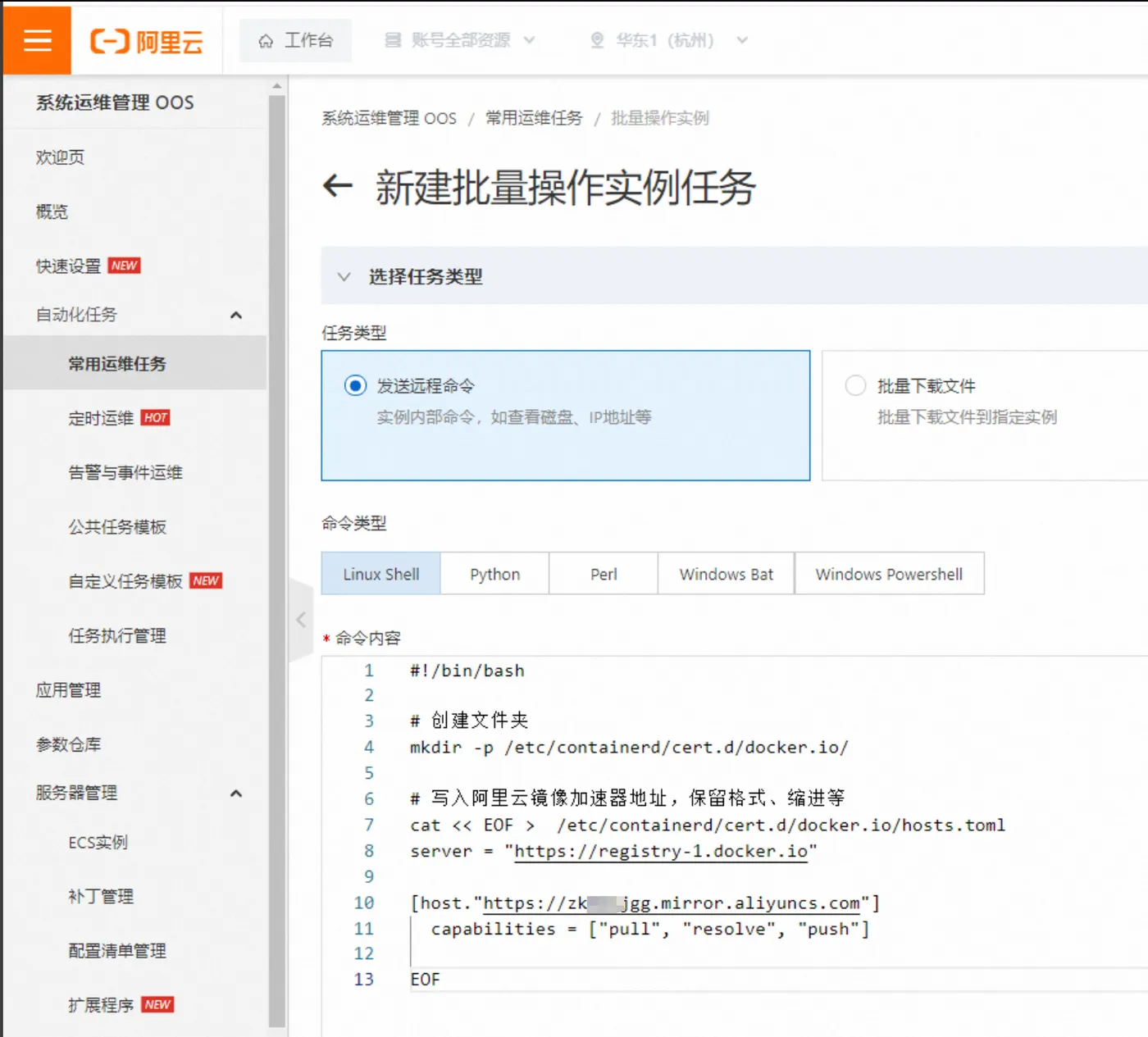
Task: Open 扩展程序 in the sidebar
Action: [x=101, y=1004]
